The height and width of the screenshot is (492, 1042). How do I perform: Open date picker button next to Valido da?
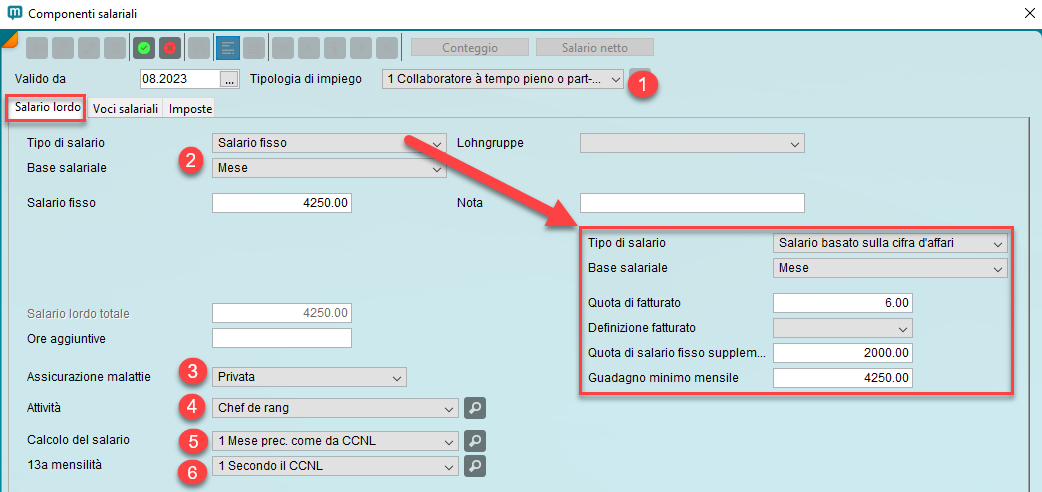pos(230,79)
